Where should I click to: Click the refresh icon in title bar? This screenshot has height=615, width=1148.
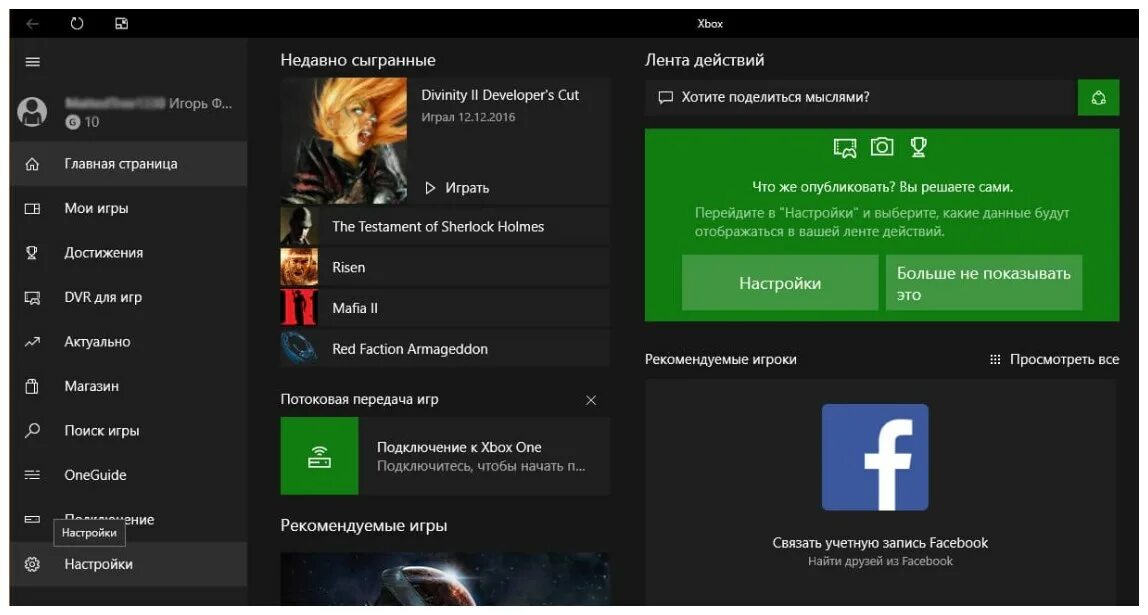tap(77, 23)
